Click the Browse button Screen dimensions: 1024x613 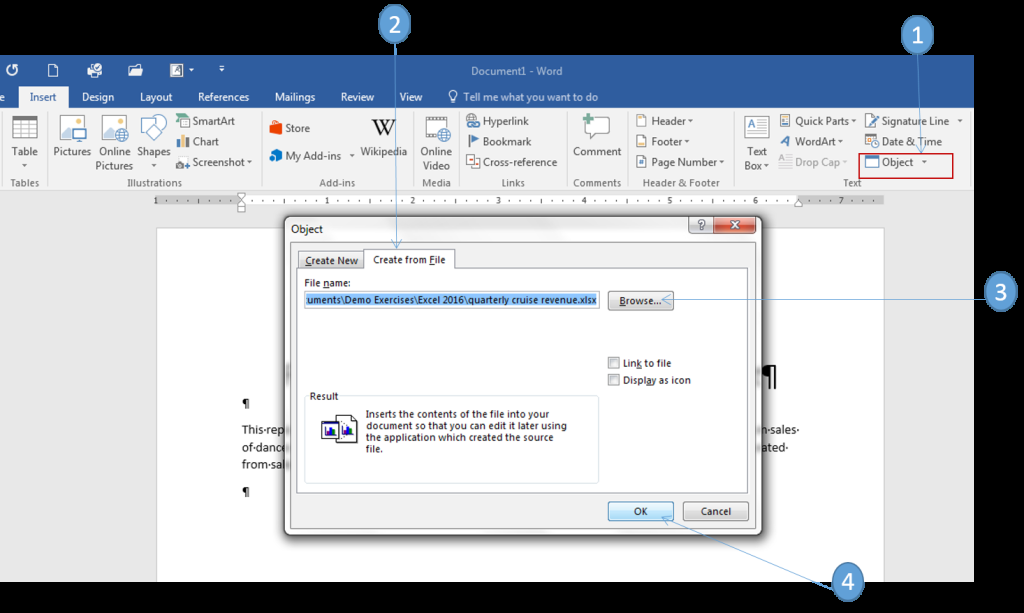coord(640,300)
